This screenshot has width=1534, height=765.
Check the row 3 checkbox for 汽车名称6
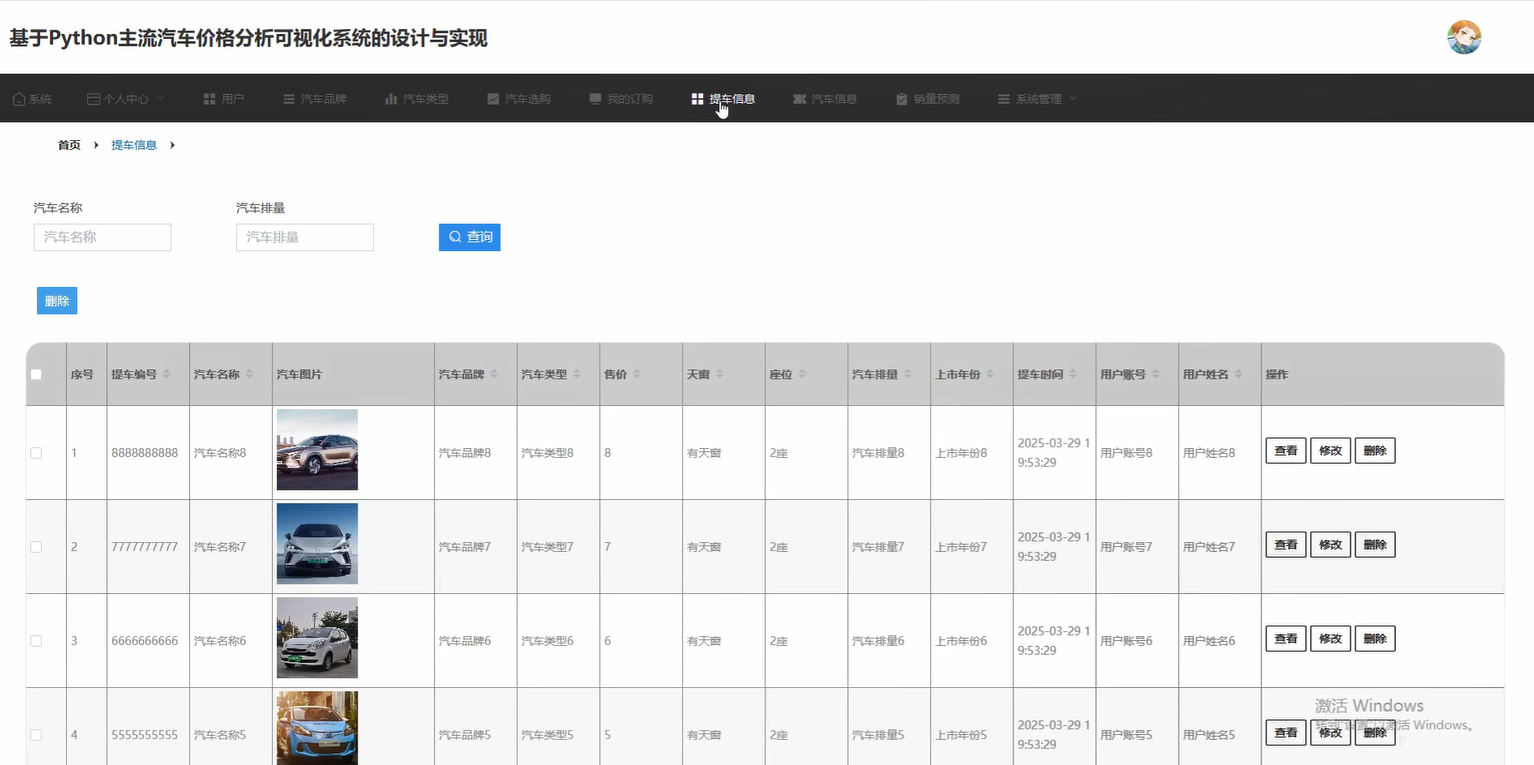pos(36,641)
